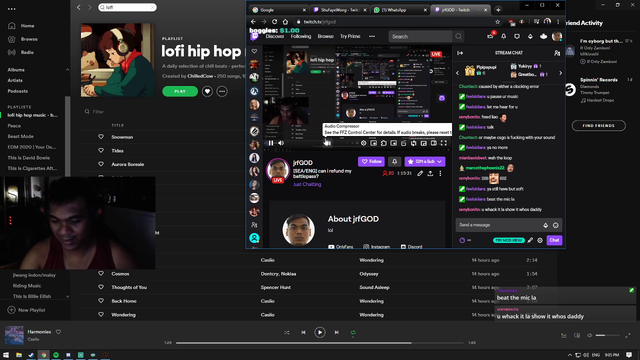Open the Browse menu in Twitch
640x360 pixels.
[x=325, y=36]
